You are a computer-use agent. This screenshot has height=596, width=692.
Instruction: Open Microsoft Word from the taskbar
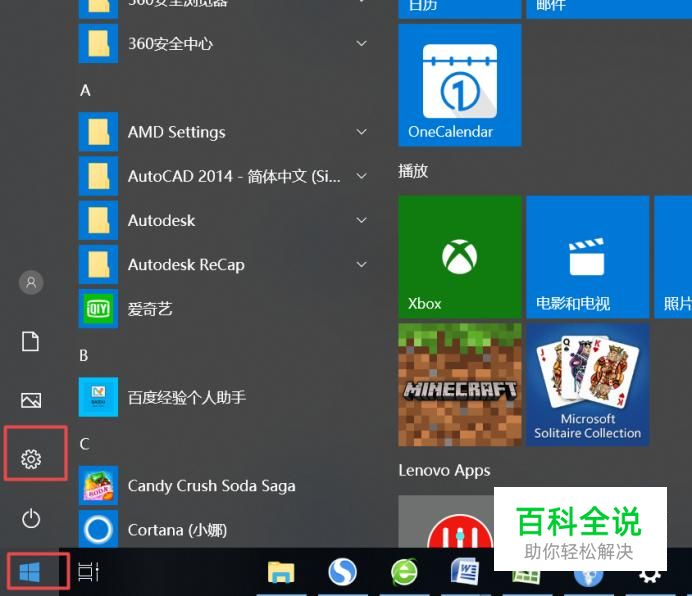(x=465, y=572)
